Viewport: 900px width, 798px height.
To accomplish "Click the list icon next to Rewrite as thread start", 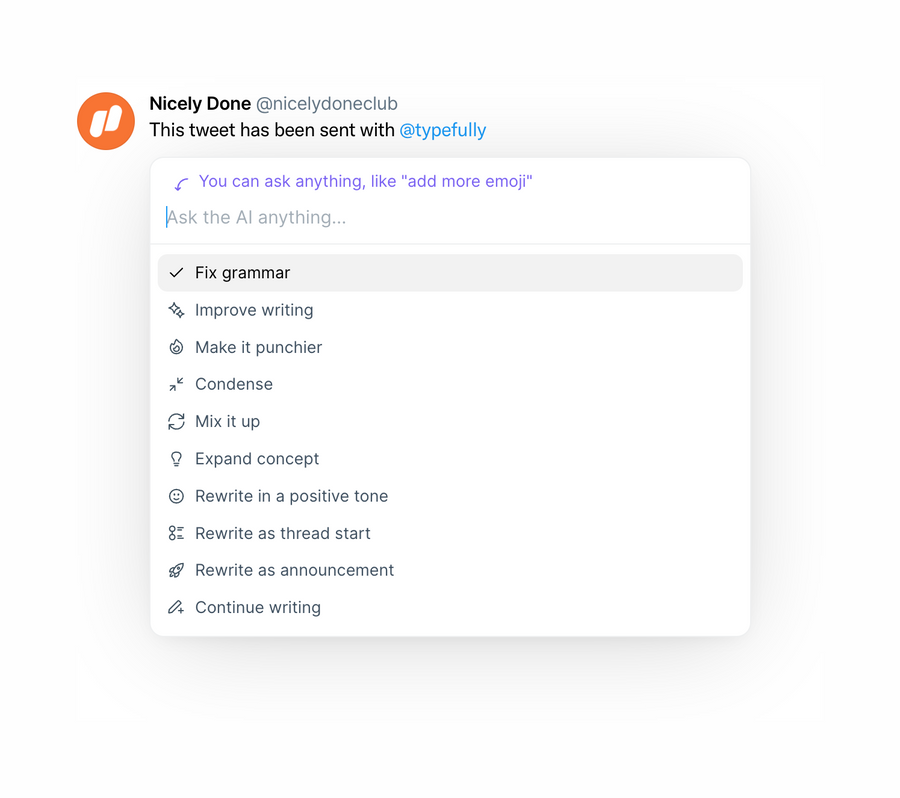I will pyautogui.click(x=177, y=533).
